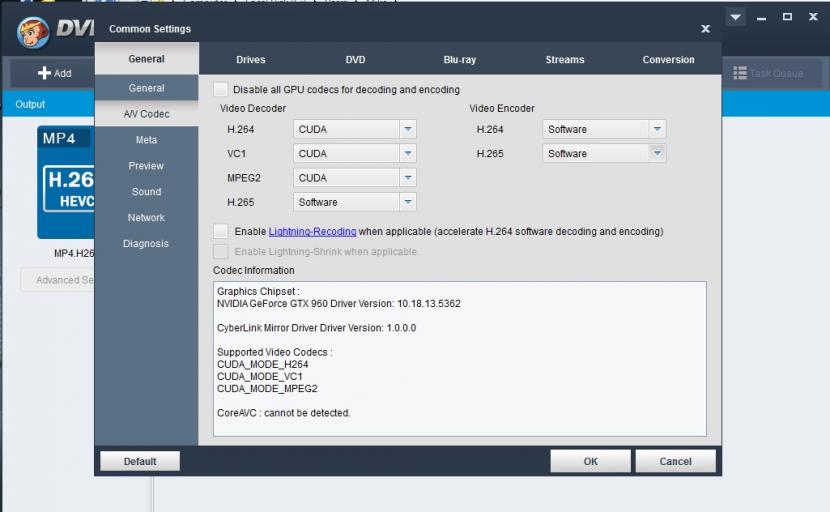
Task: Select Meta in the sidebar
Action: tap(147, 140)
